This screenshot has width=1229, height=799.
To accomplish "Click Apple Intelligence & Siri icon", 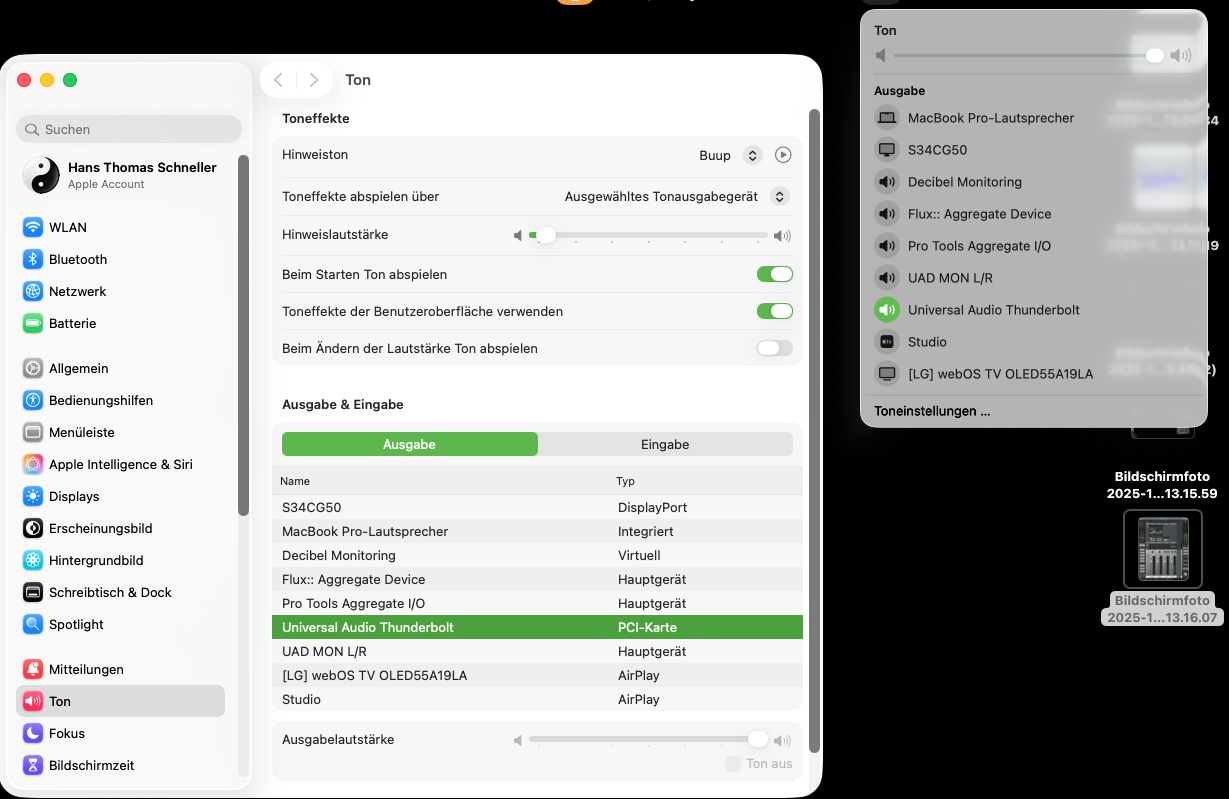I will coord(33,464).
